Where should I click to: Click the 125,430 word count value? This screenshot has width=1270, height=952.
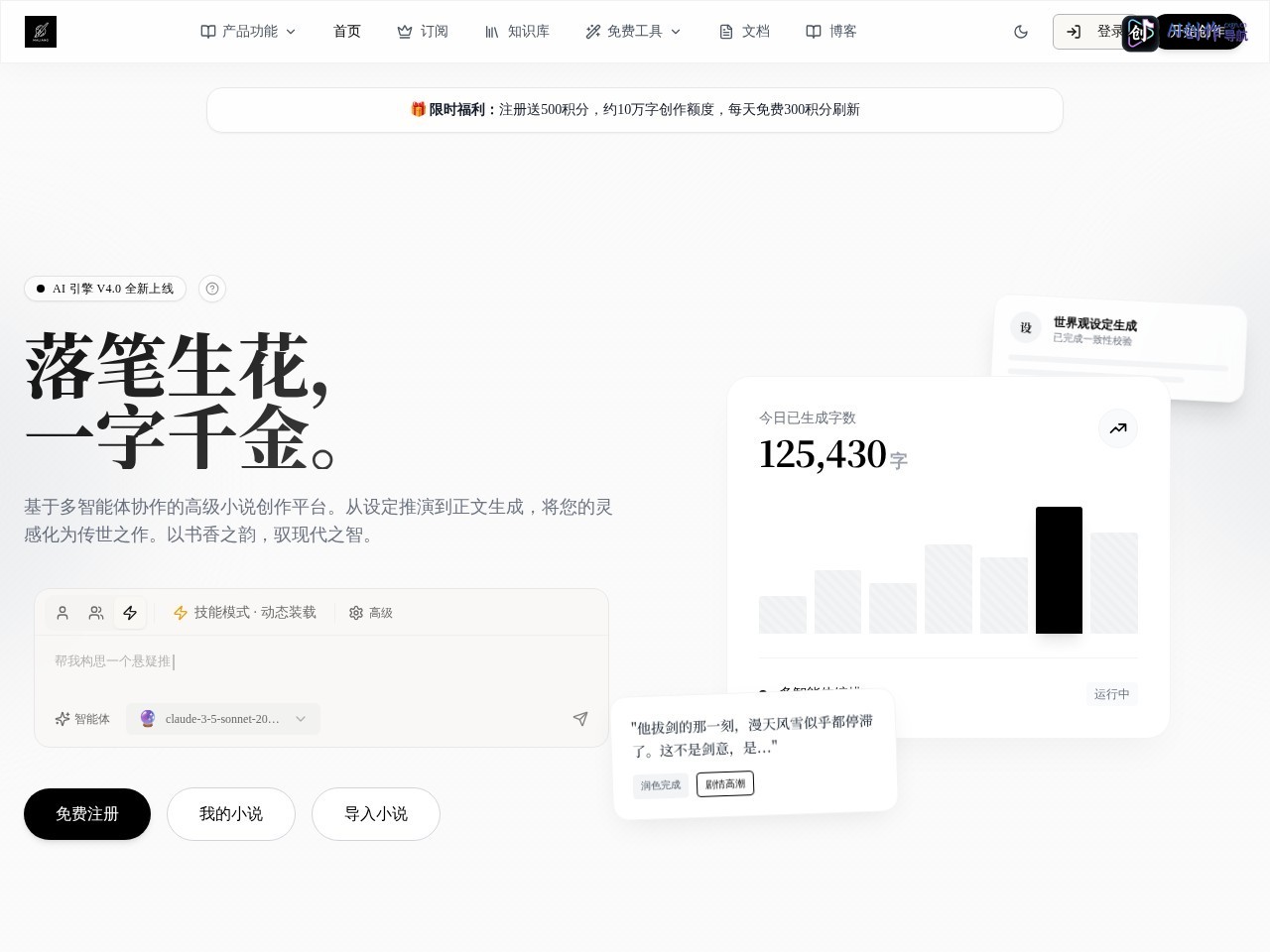click(823, 455)
